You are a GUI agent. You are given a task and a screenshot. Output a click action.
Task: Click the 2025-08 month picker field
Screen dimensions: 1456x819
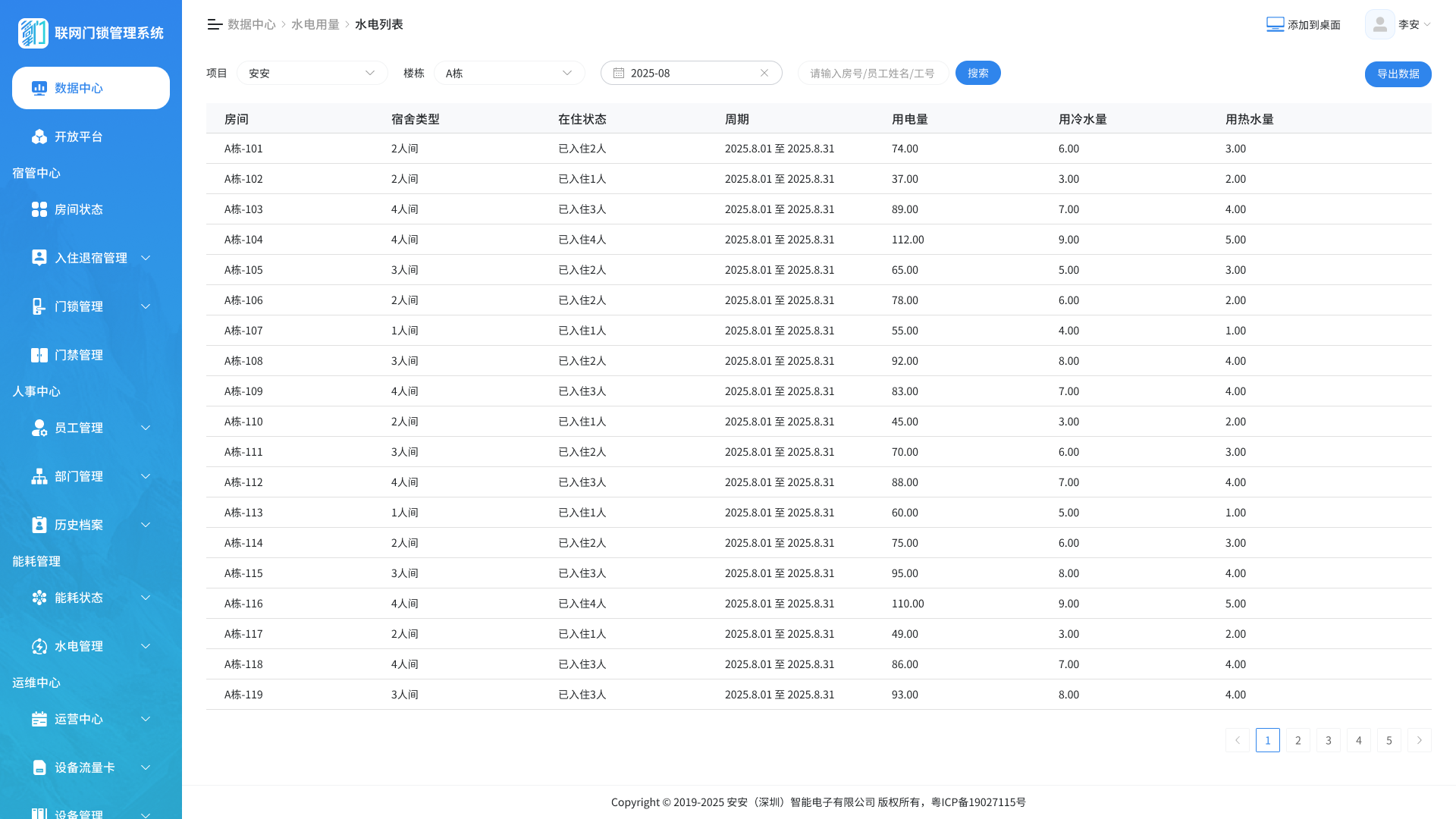point(692,73)
